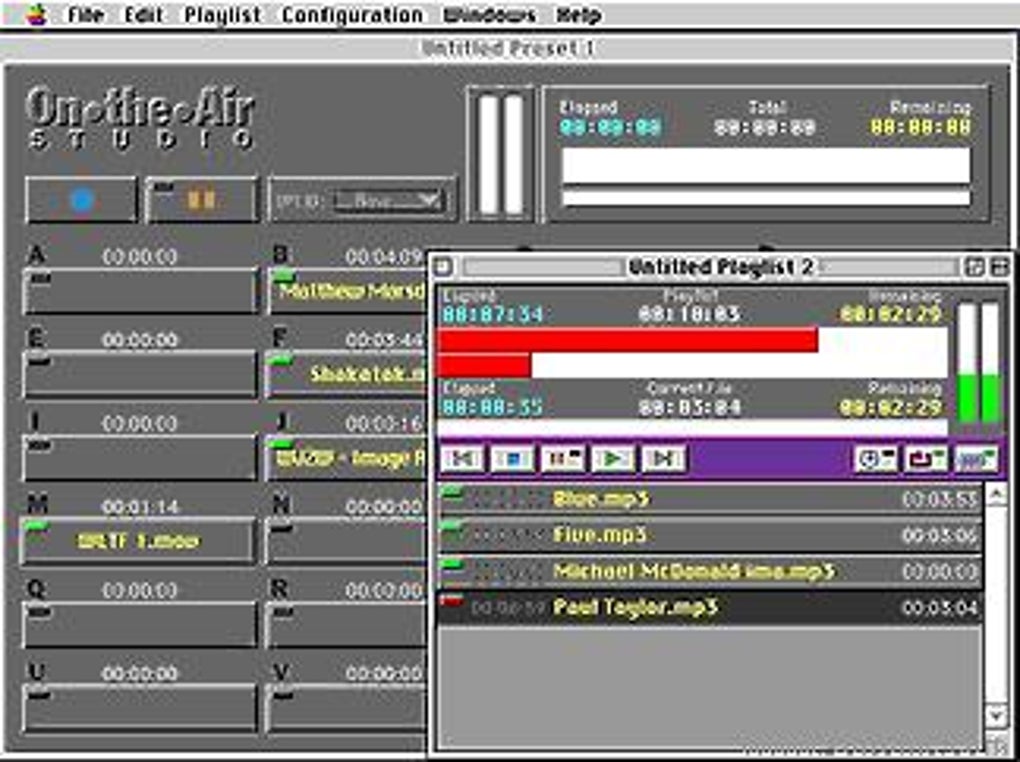Image resolution: width=1020 pixels, height=762 pixels.
Task: Toggle the orange Pause button on the main deck
Action: coord(199,198)
